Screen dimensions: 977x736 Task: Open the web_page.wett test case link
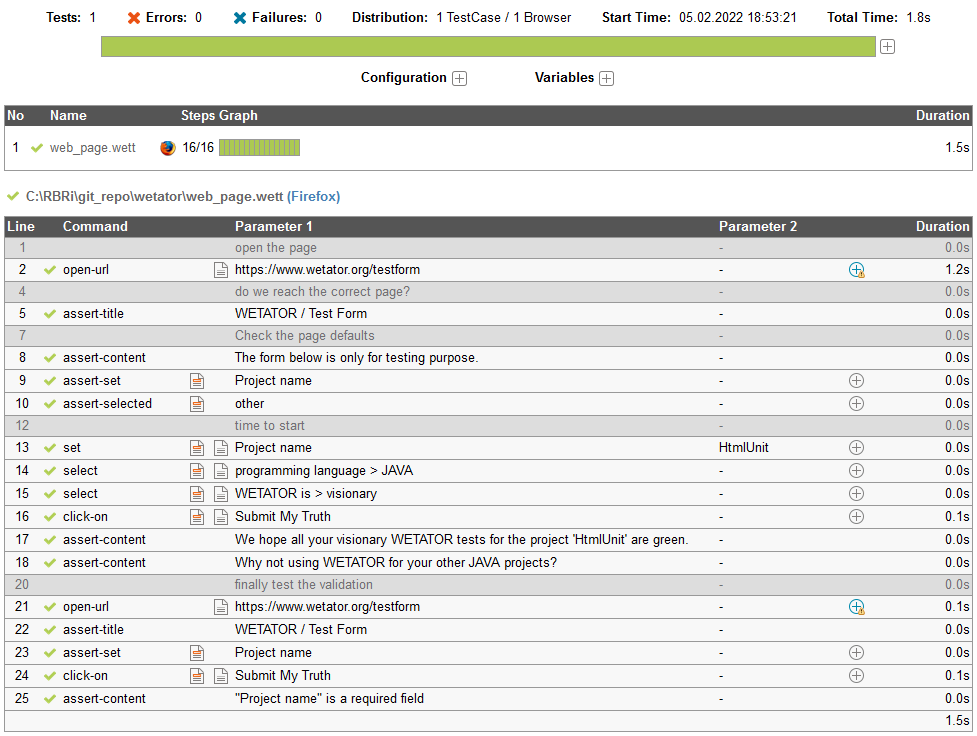pyautogui.click(x=92, y=148)
